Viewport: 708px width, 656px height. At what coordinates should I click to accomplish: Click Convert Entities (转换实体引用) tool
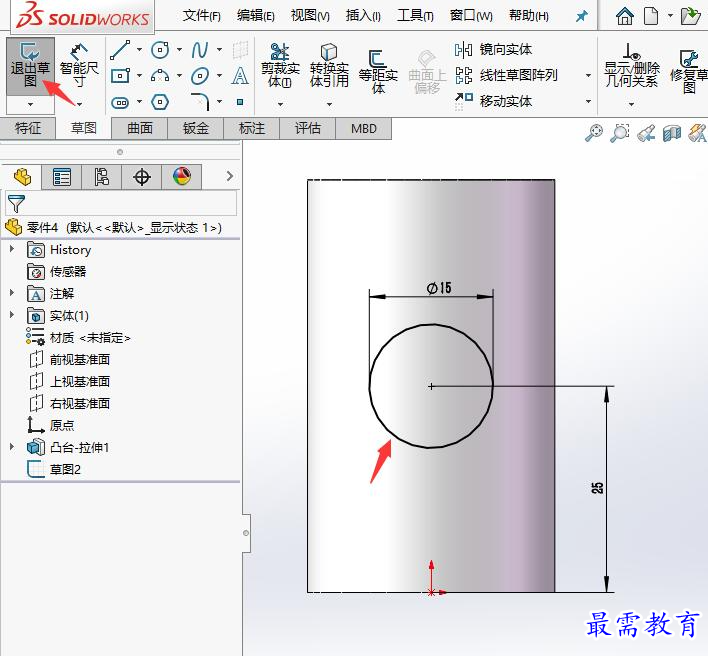click(329, 65)
